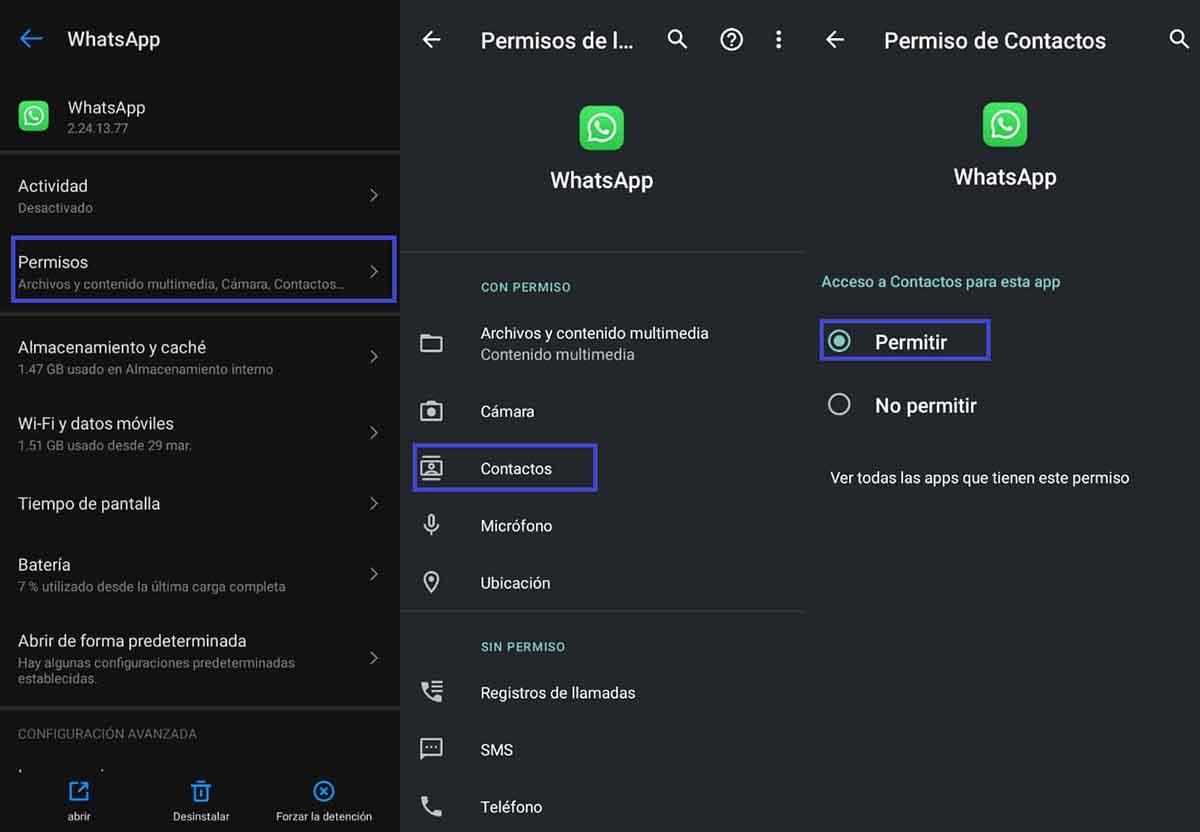This screenshot has height=832, width=1200.
Task: Open Cámara permission row
Action: point(602,411)
